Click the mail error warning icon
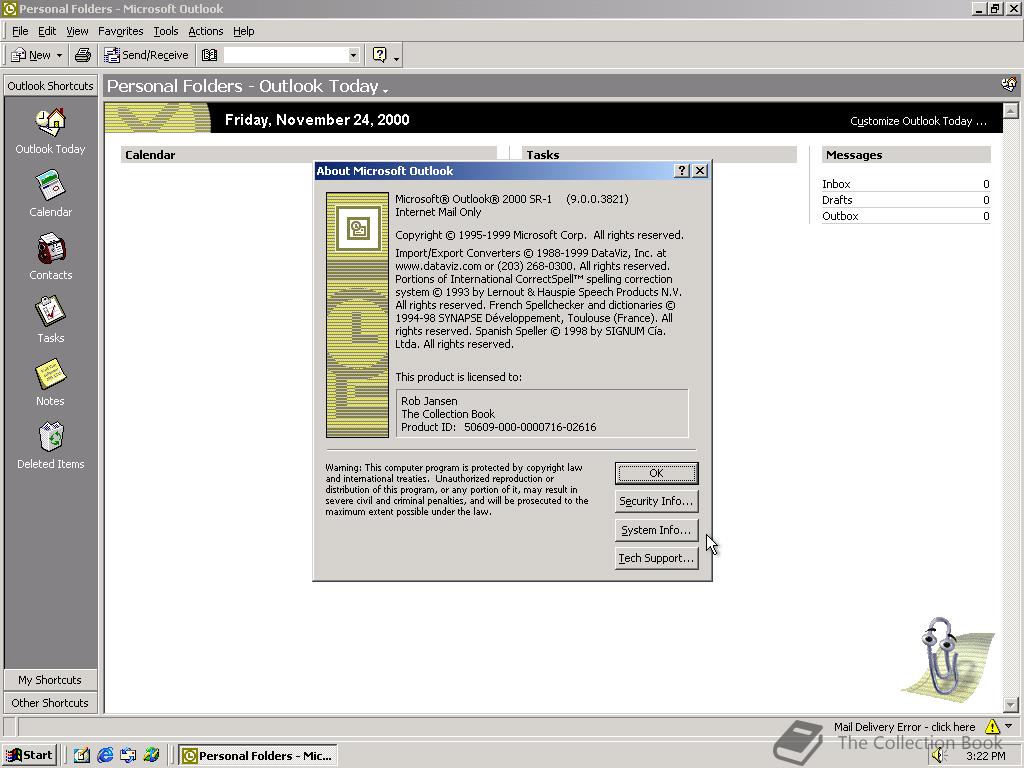Image resolution: width=1024 pixels, height=768 pixels. 992,726
